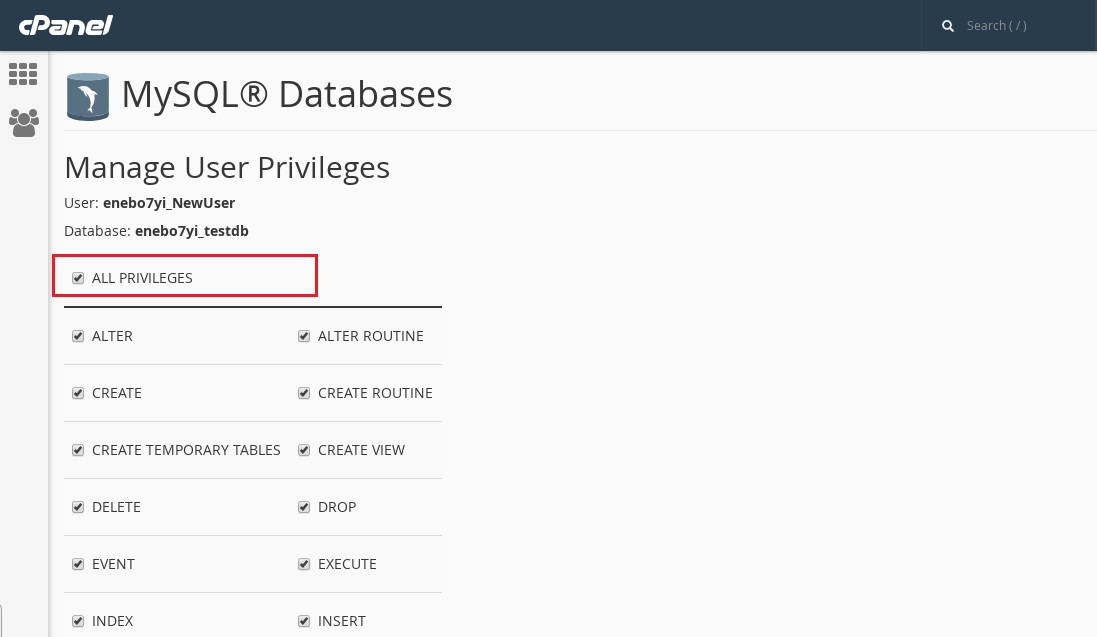Uncheck the DELETE privilege

coord(78,507)
